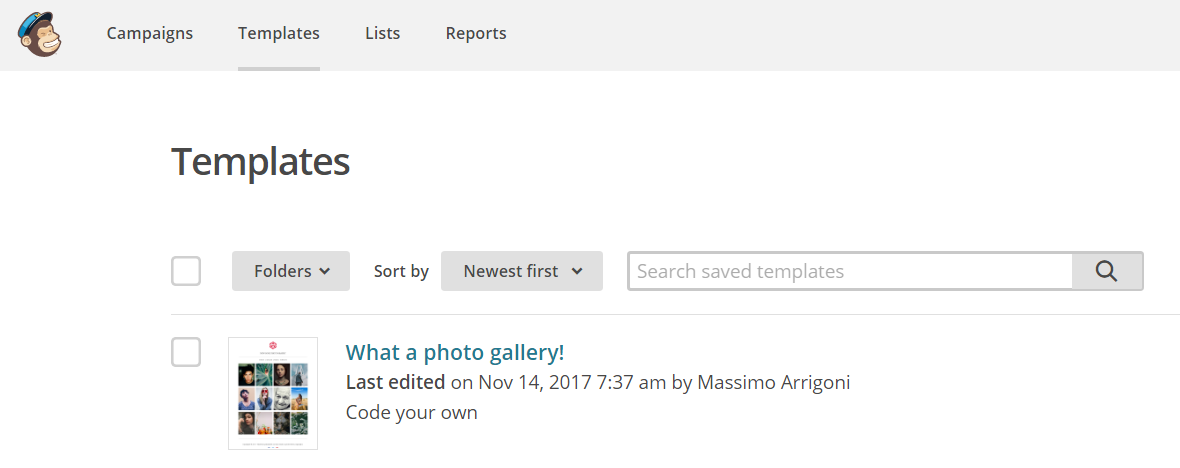
Task: Click the large Templates page heading
Action: (260, 161)
